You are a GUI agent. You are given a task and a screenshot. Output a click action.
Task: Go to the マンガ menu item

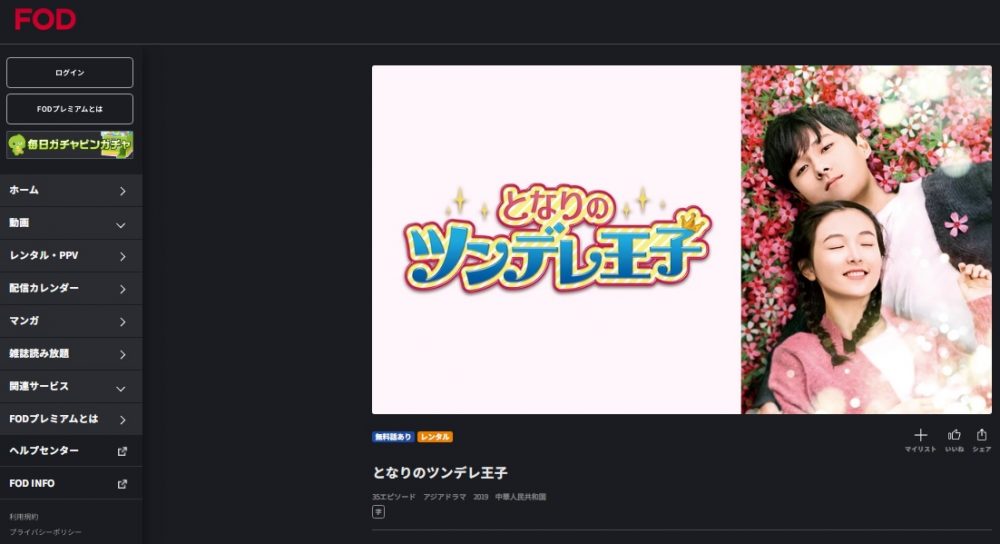click(71, 321)
